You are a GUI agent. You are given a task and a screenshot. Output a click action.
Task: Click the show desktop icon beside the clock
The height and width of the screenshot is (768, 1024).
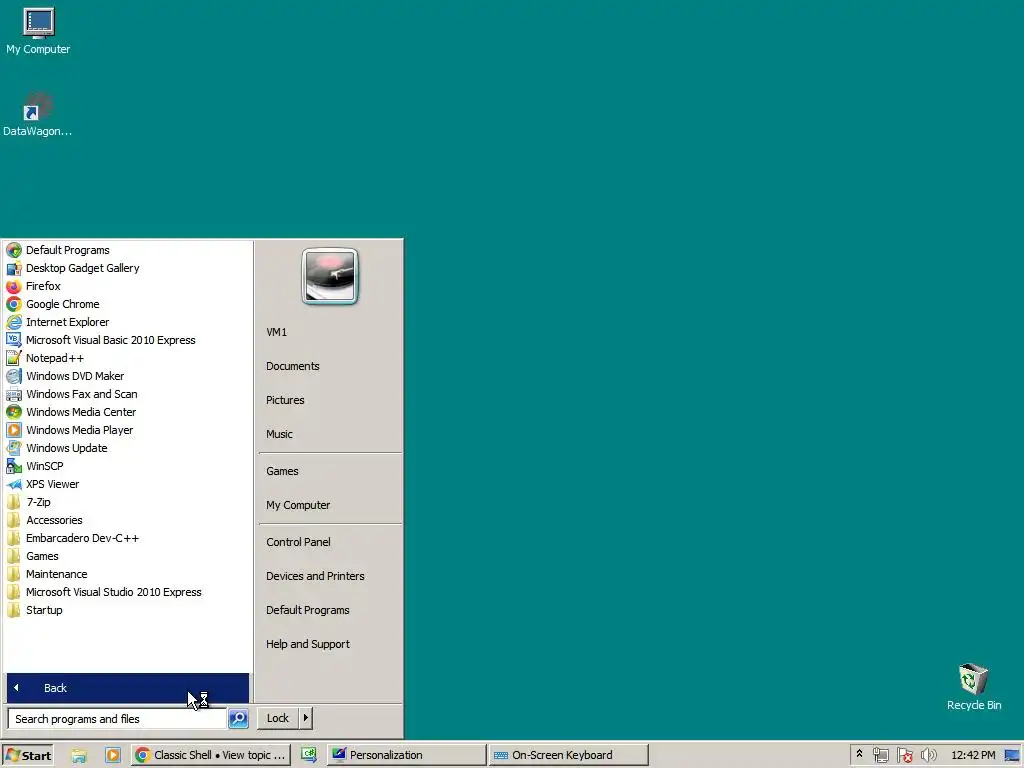click(x=1012, y=756)
